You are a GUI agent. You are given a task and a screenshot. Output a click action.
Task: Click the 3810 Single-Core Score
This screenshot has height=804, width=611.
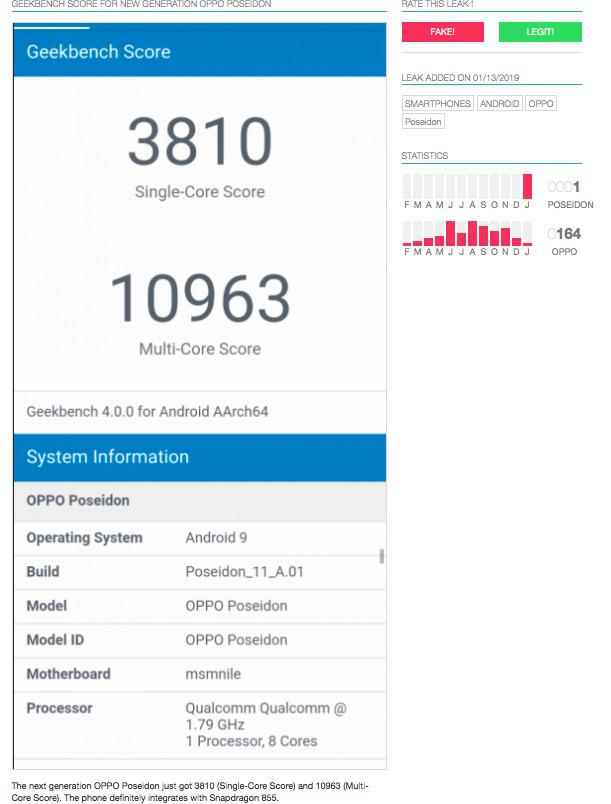click(x=200, y=143)
